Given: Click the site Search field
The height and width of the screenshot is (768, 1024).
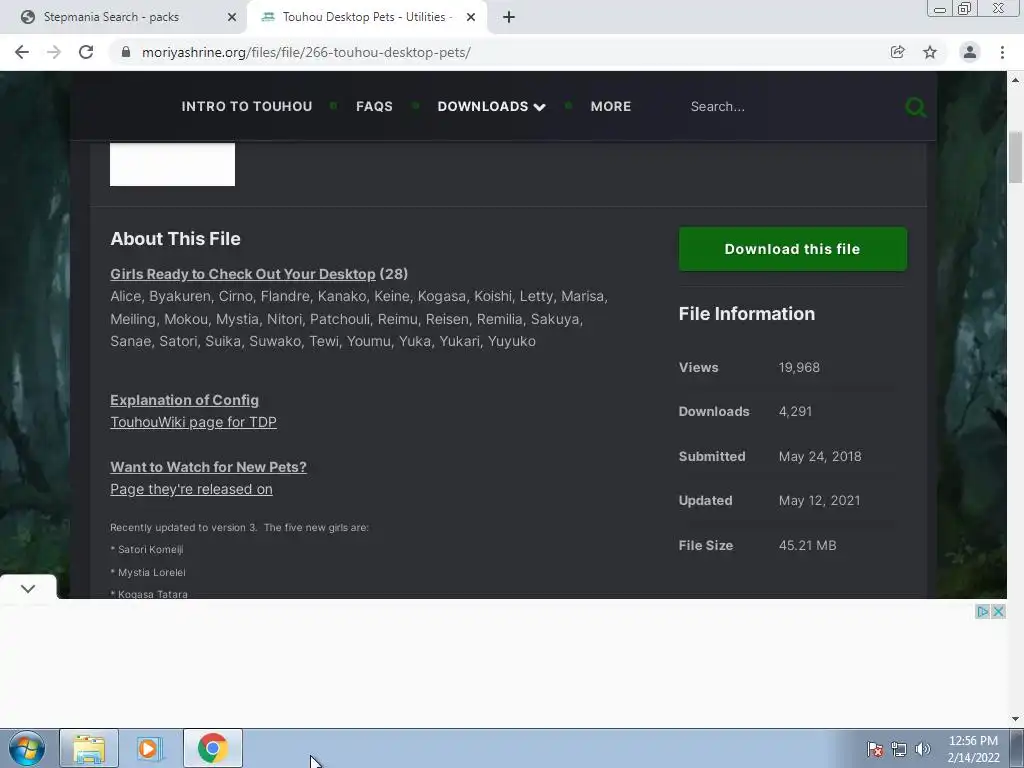Looking at the screenshot, I should 790,106.
